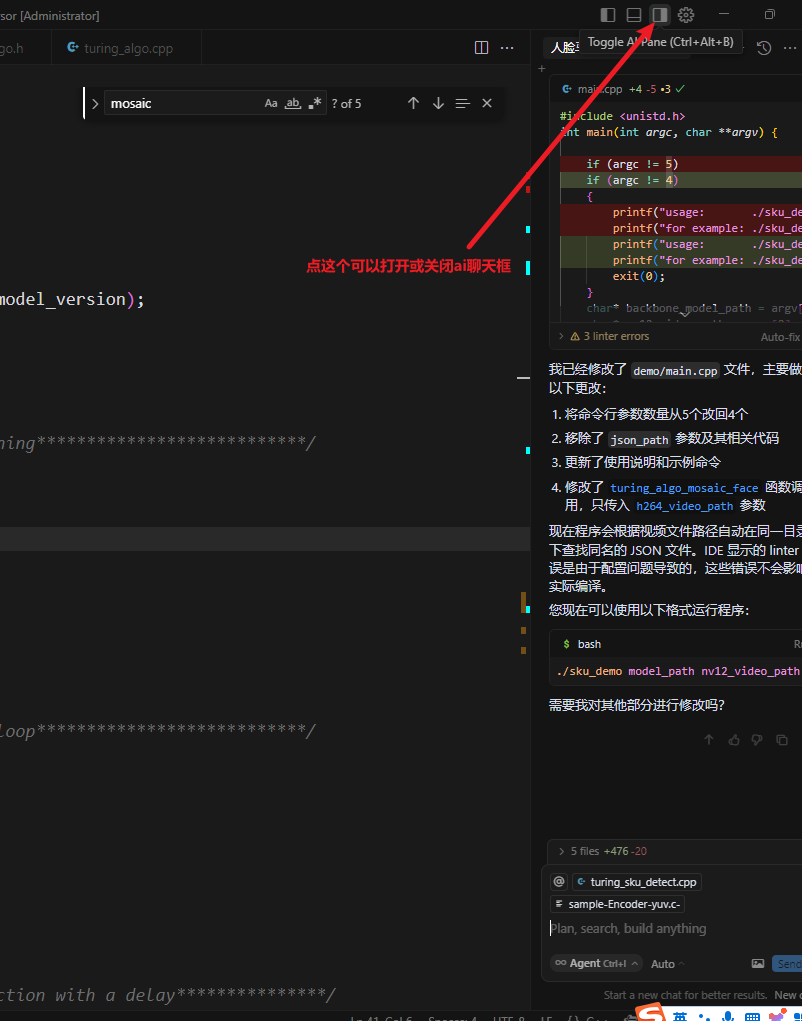
Task: Open the chat history clock icon
Action: [x=764, y=48]
